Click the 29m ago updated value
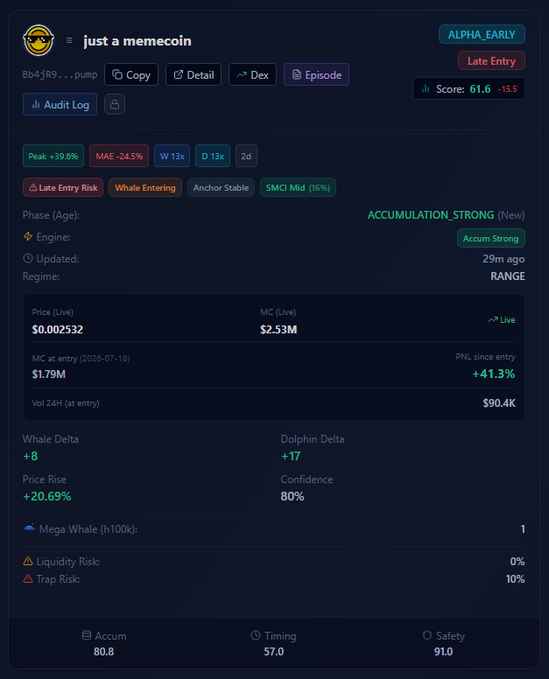The height and width of the screenshot is (679, 549). pos(504,259)
